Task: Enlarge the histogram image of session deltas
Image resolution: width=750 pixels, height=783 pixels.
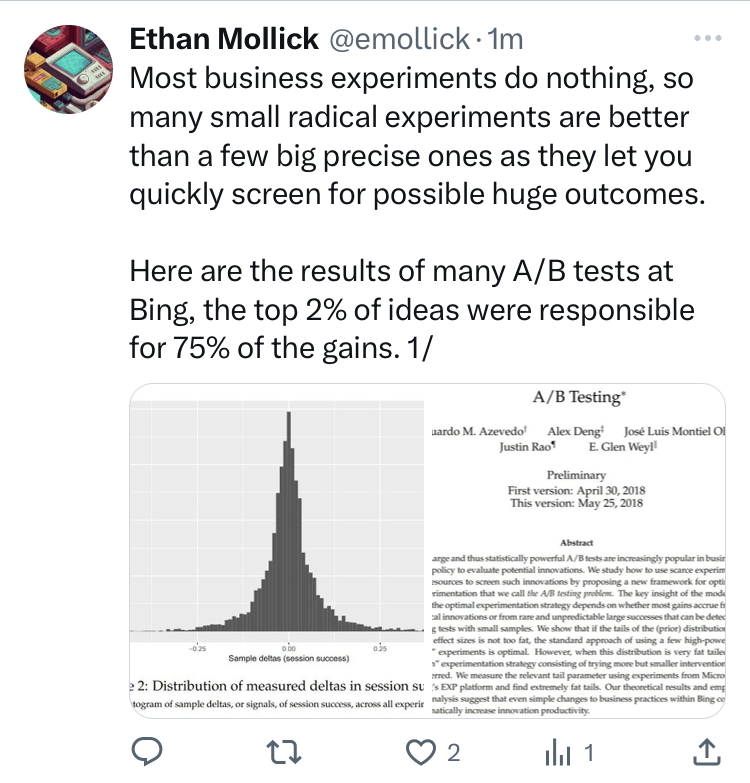Action: click(x=277, y=551)
